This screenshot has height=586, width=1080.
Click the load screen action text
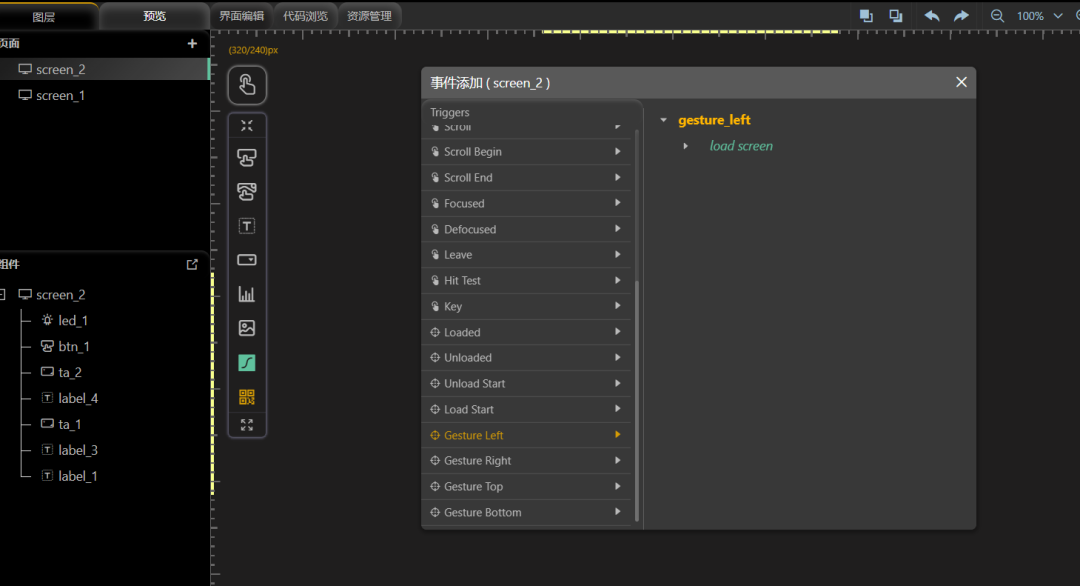741,146
